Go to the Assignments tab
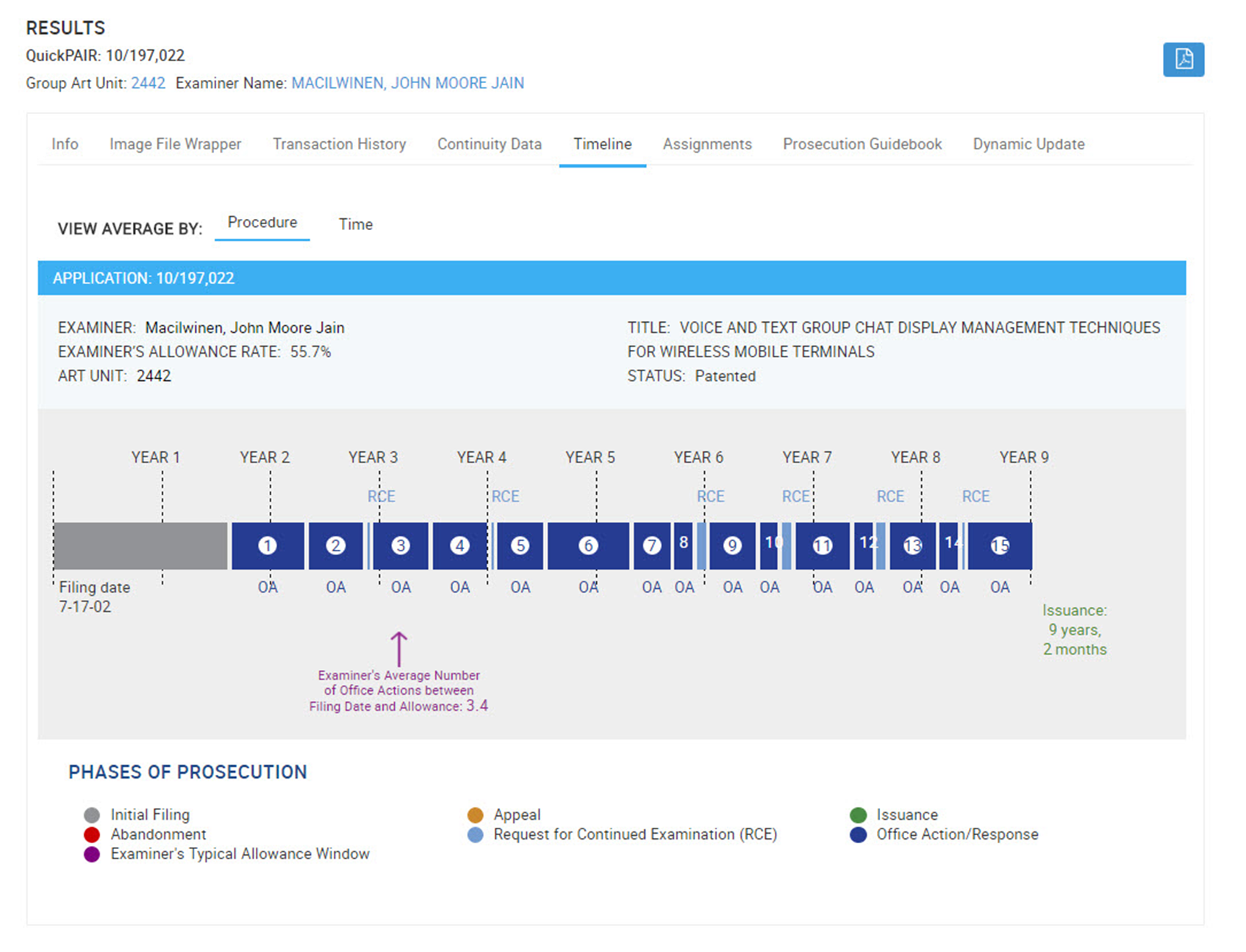Image resolution: width=1246 pixels, height=952 pixels. (706, 144)
